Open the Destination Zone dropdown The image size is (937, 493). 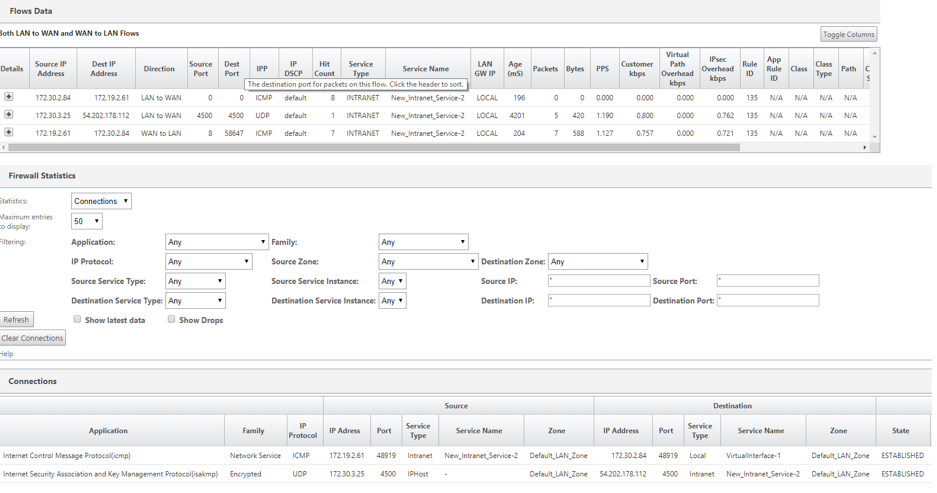[x=598, y=262]
